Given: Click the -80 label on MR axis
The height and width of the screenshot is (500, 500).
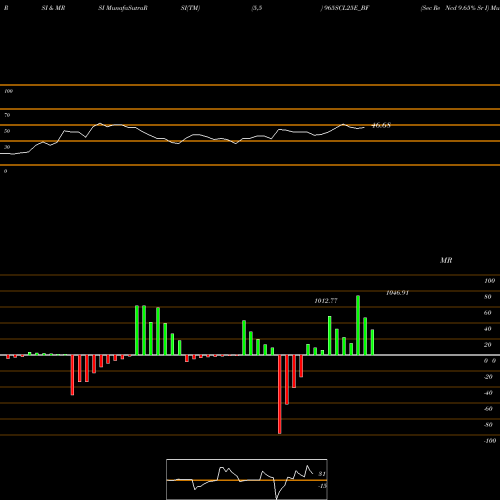Looking at the screenshot, I should coord(488,425).
